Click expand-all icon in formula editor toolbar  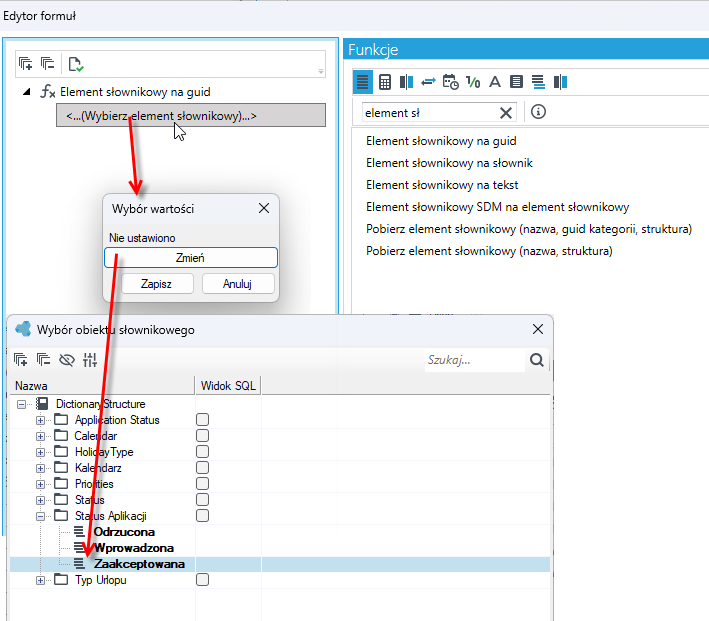point(25,64)
